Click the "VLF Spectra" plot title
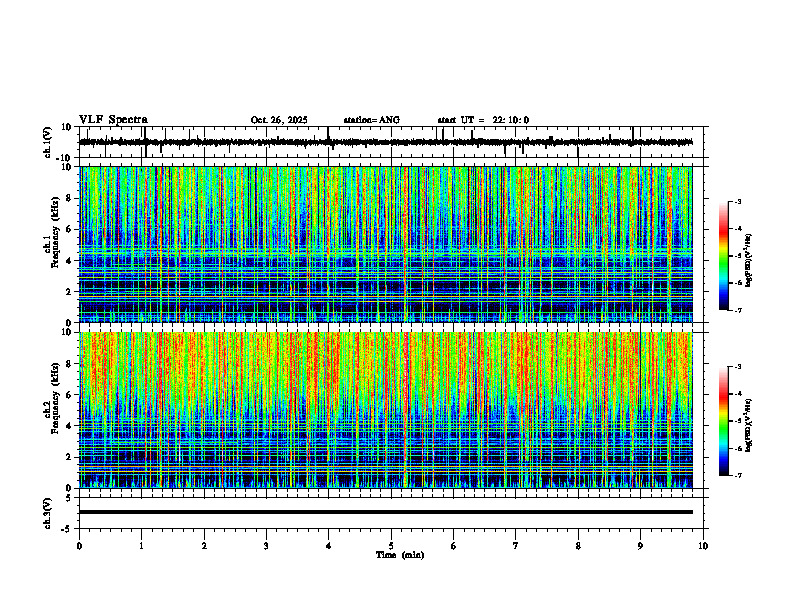Viewport: 792px width, 612px height. [x=113, y=120]
